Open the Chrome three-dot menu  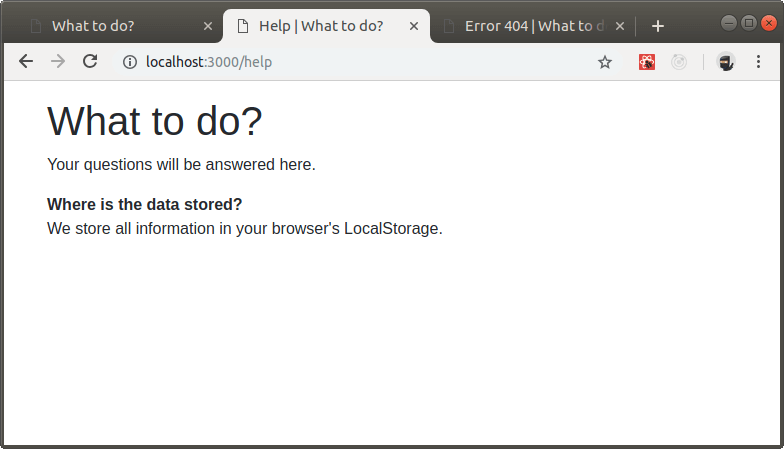(x=758, y=62)
